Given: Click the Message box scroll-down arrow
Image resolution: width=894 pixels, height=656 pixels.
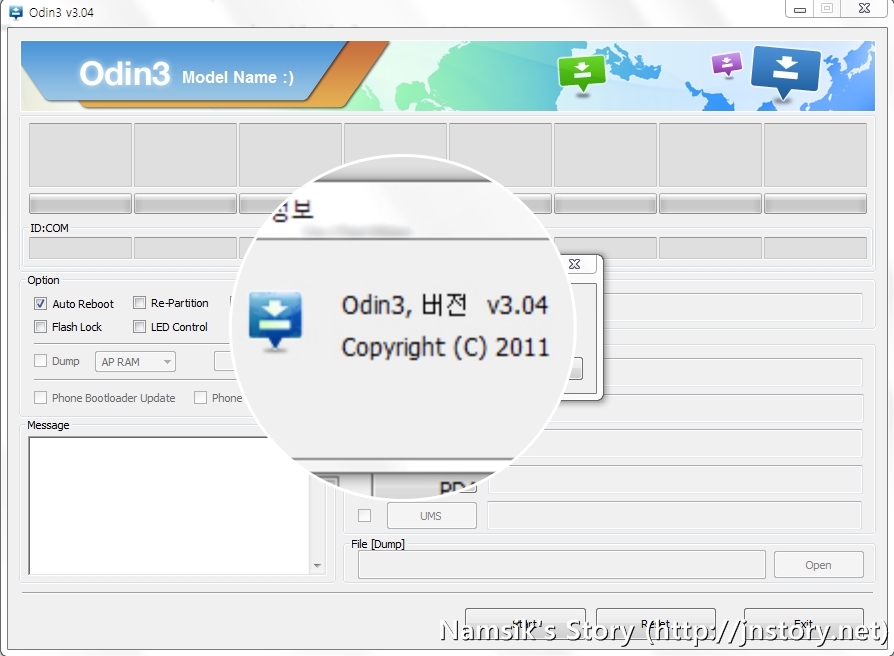Looking at the screenshot, I should [x=318, y=566].
